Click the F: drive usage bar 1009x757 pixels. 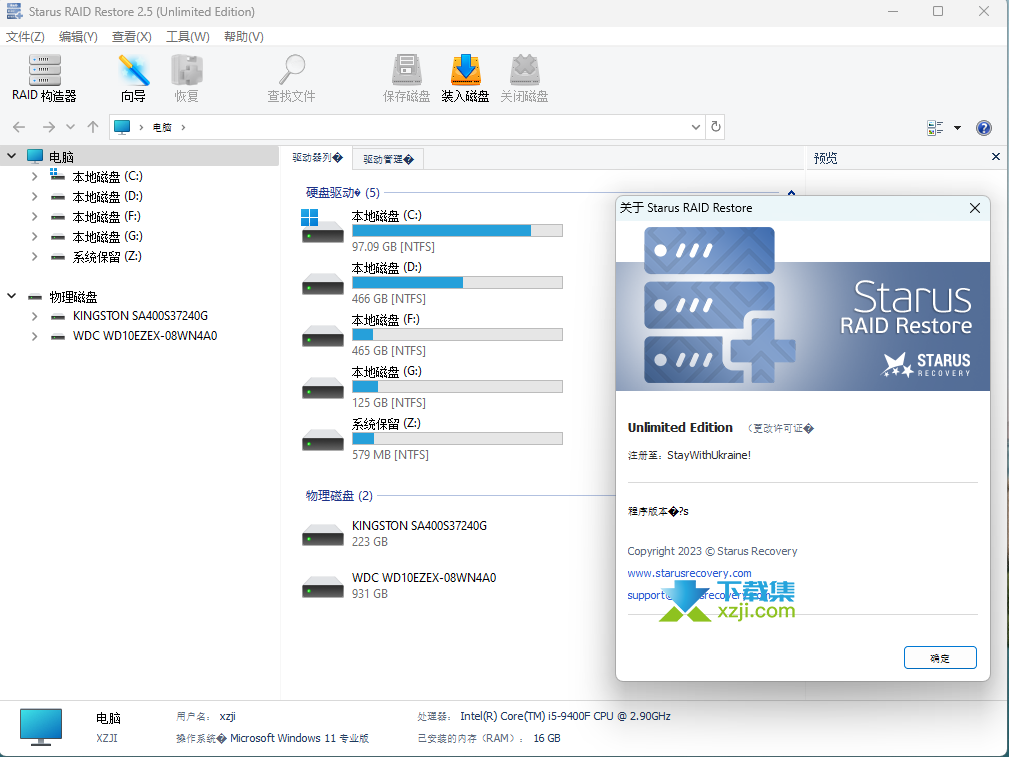click(x=458, y=335)
